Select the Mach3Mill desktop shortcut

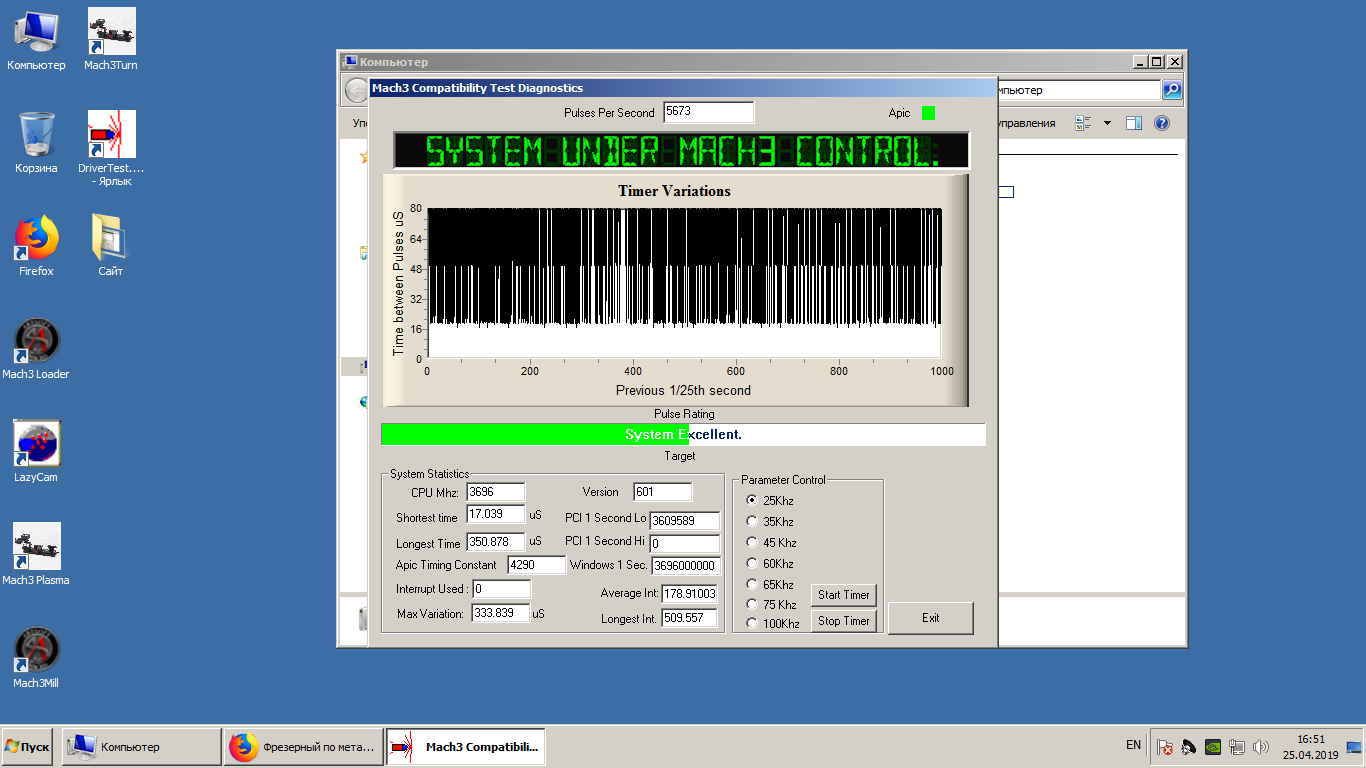36,658
